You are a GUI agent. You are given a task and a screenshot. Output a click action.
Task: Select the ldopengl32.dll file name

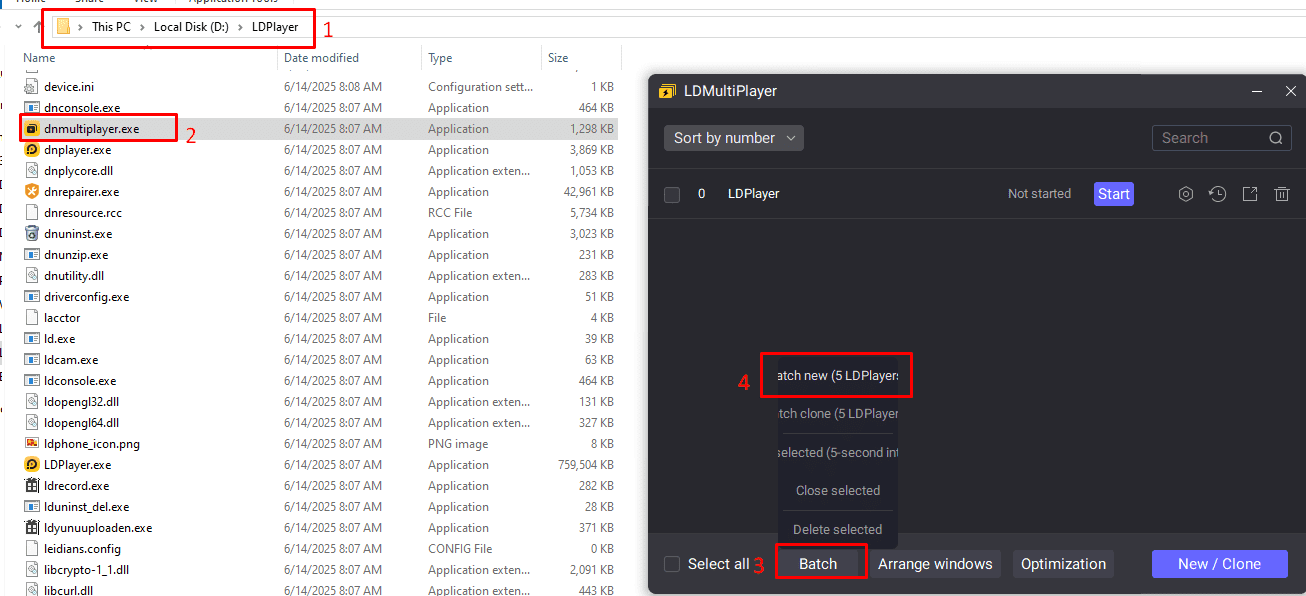pos(82,402)
